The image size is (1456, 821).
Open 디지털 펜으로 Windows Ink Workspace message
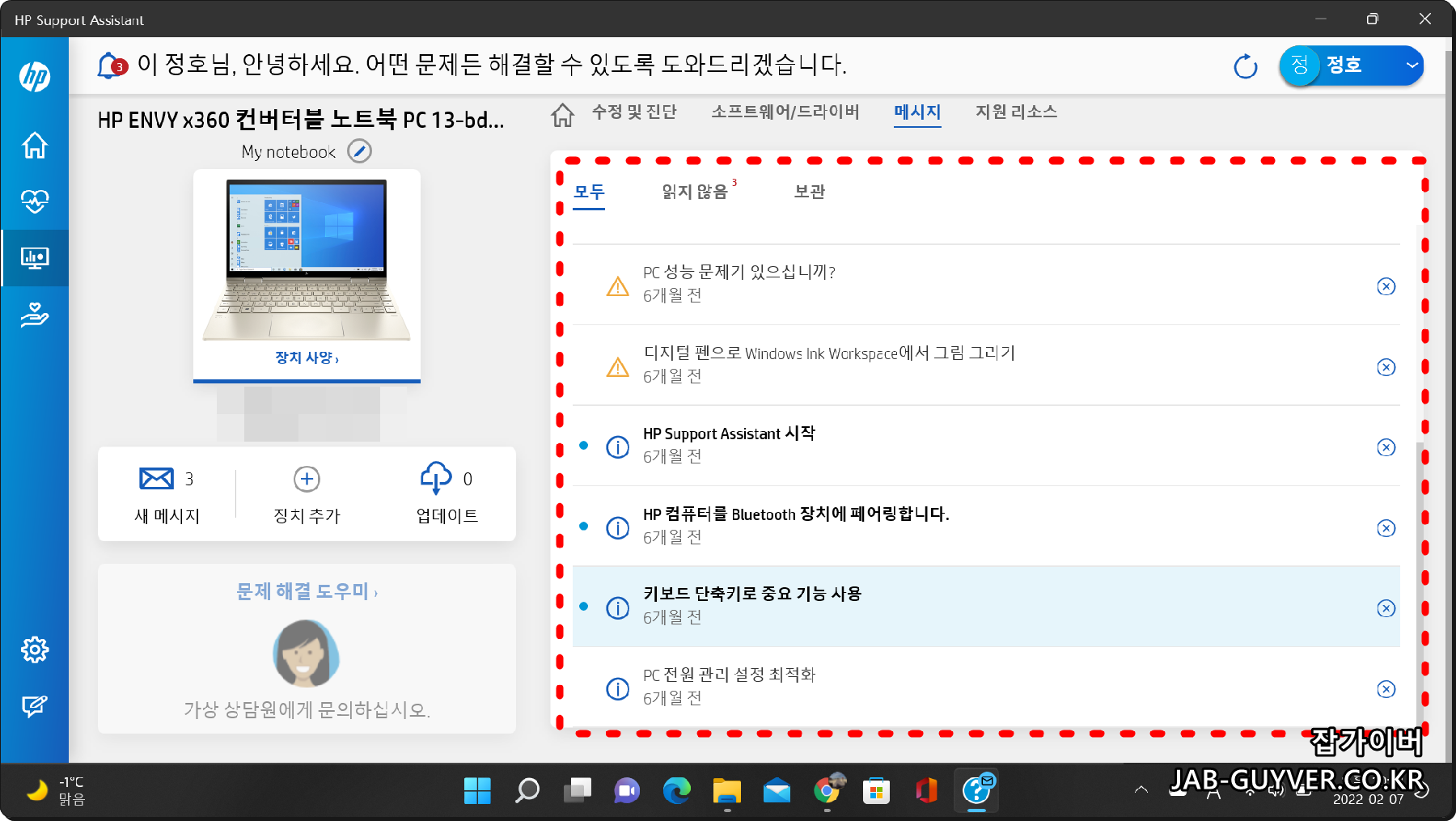coord(986,366)
